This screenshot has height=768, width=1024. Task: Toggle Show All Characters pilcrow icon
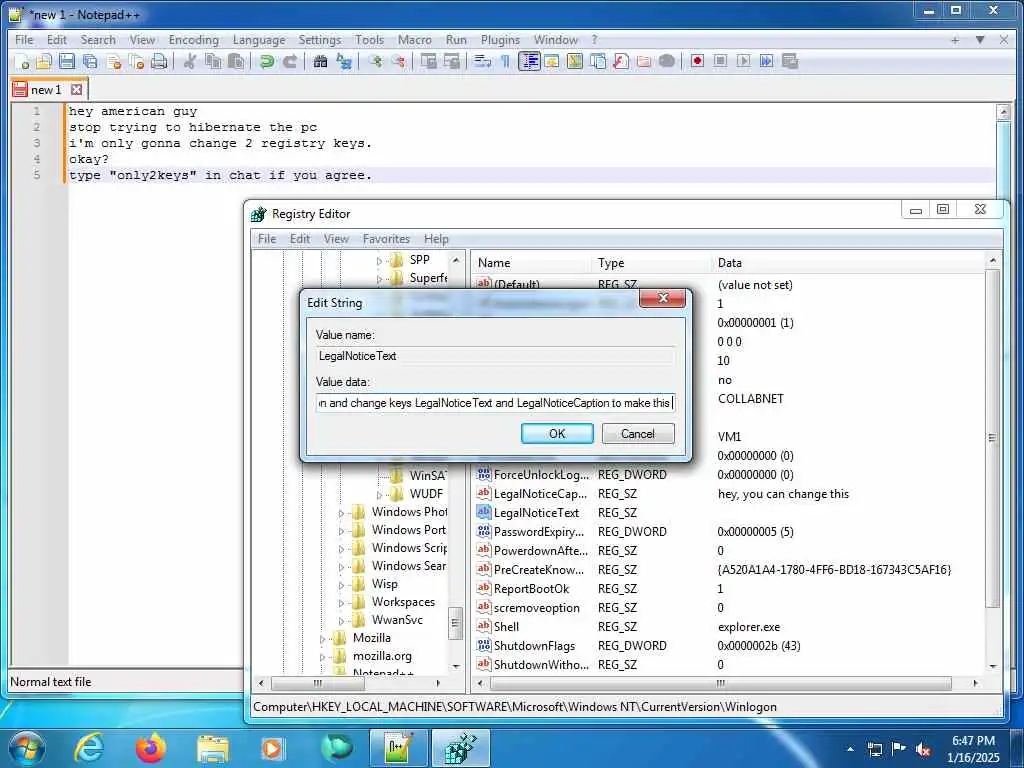tap(505, 61)
